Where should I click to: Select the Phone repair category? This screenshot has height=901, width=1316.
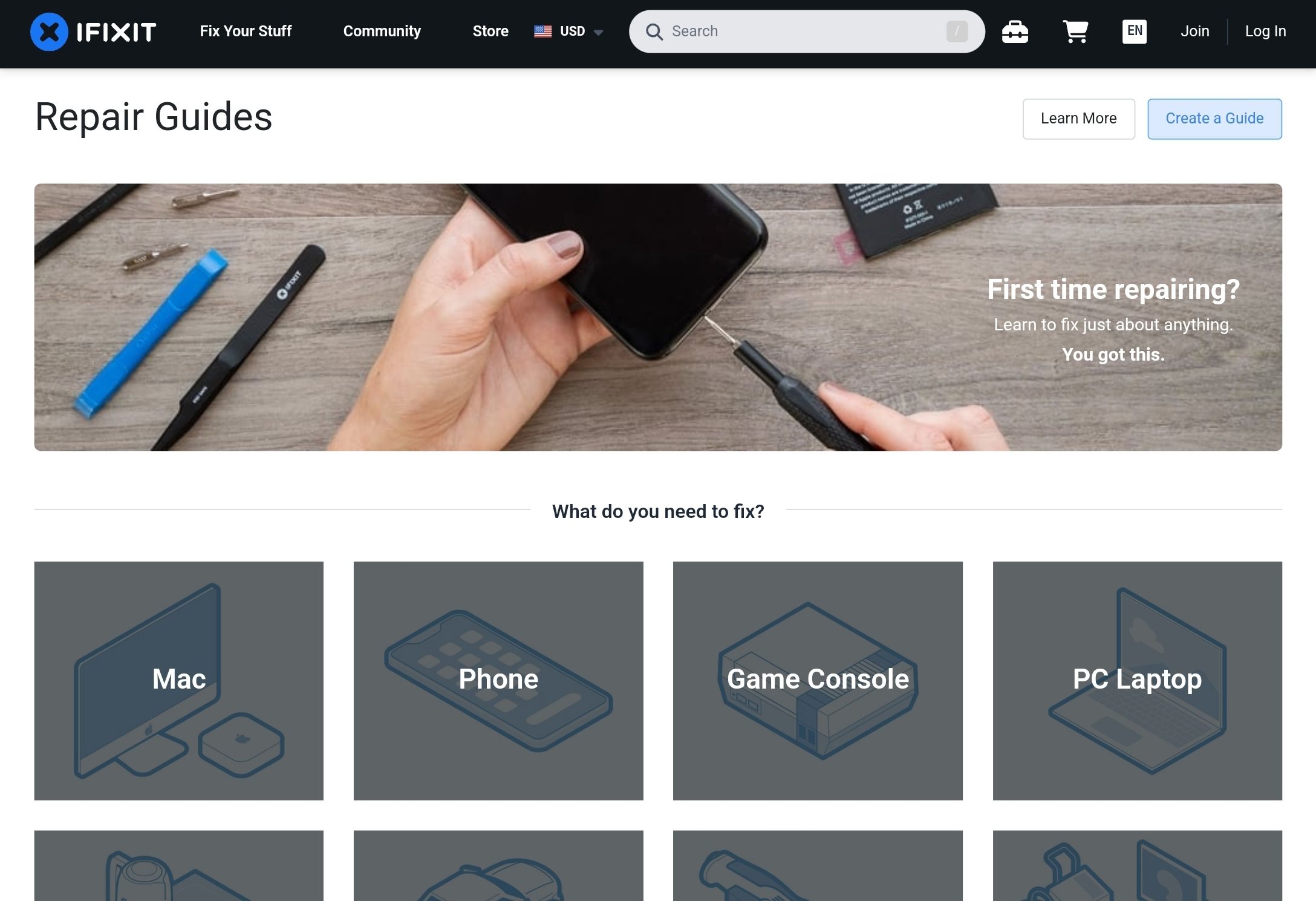click(498, 680)
